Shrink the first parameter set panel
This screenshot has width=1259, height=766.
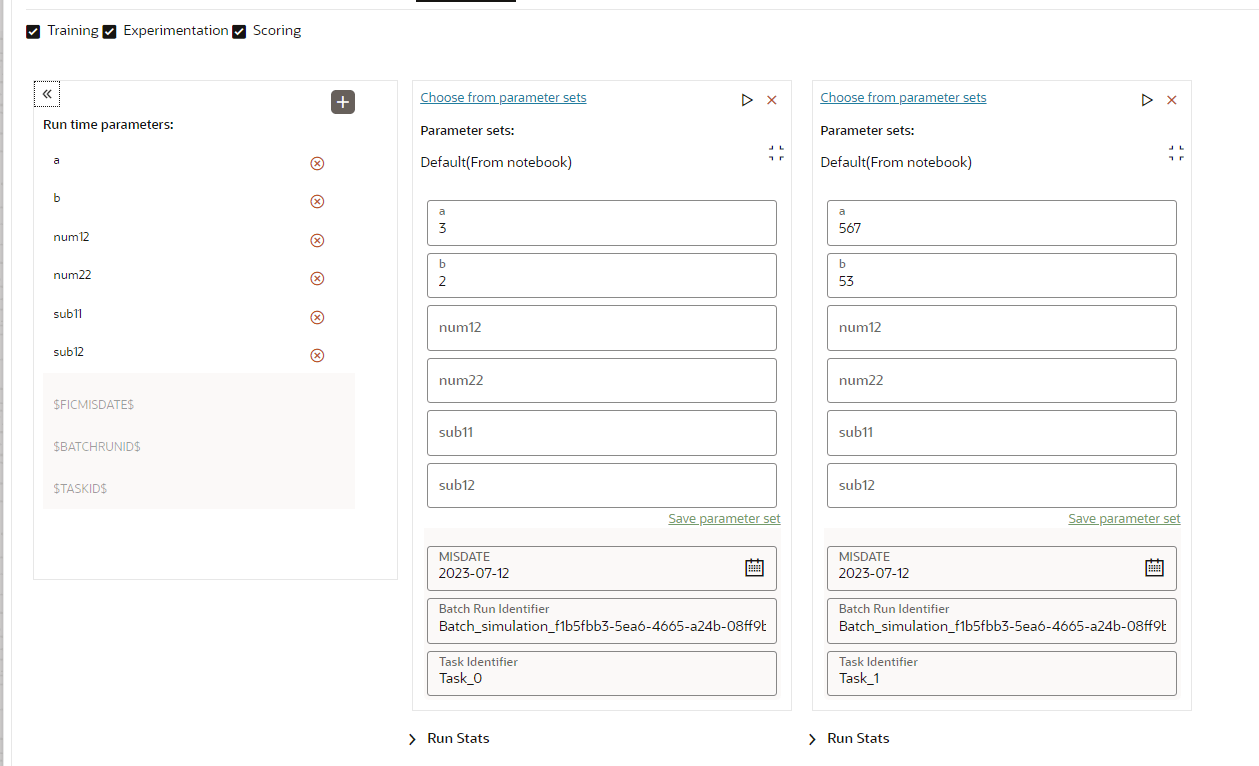776,153
